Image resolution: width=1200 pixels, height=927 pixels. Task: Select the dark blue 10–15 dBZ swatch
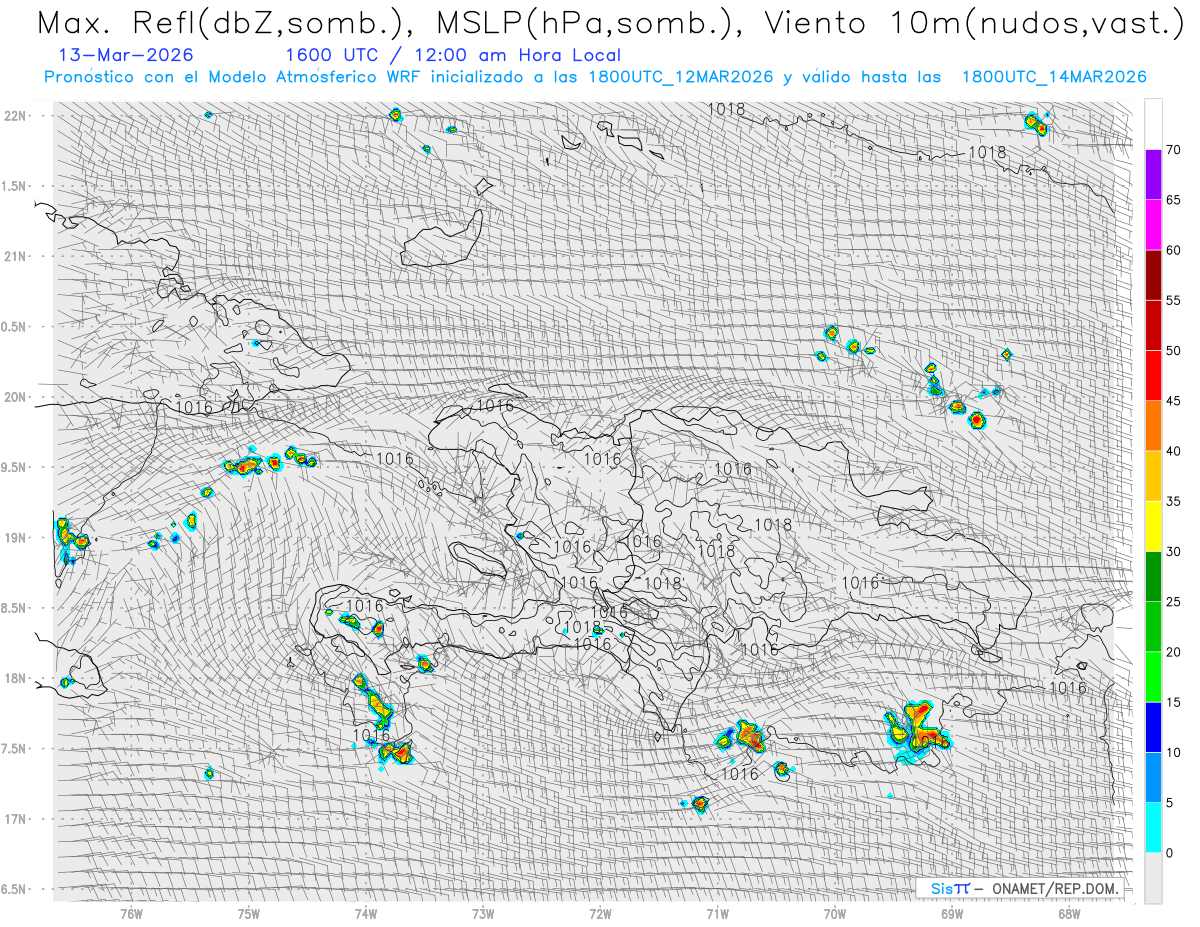tap(1153, 727)
